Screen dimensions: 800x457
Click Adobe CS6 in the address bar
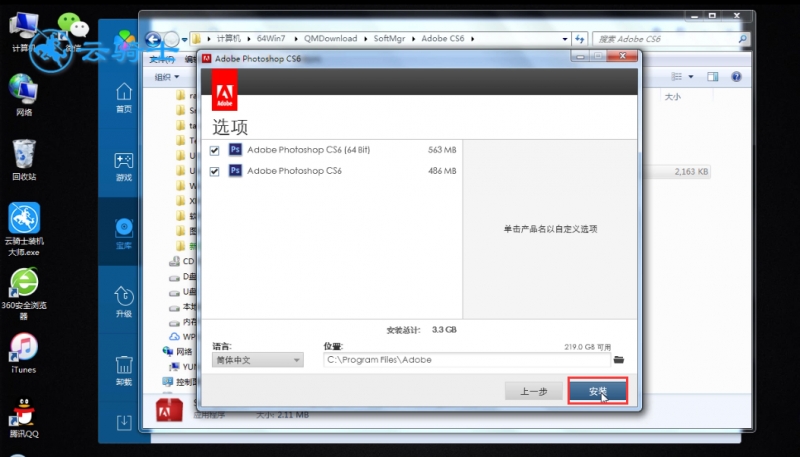(x=443, y=38)
